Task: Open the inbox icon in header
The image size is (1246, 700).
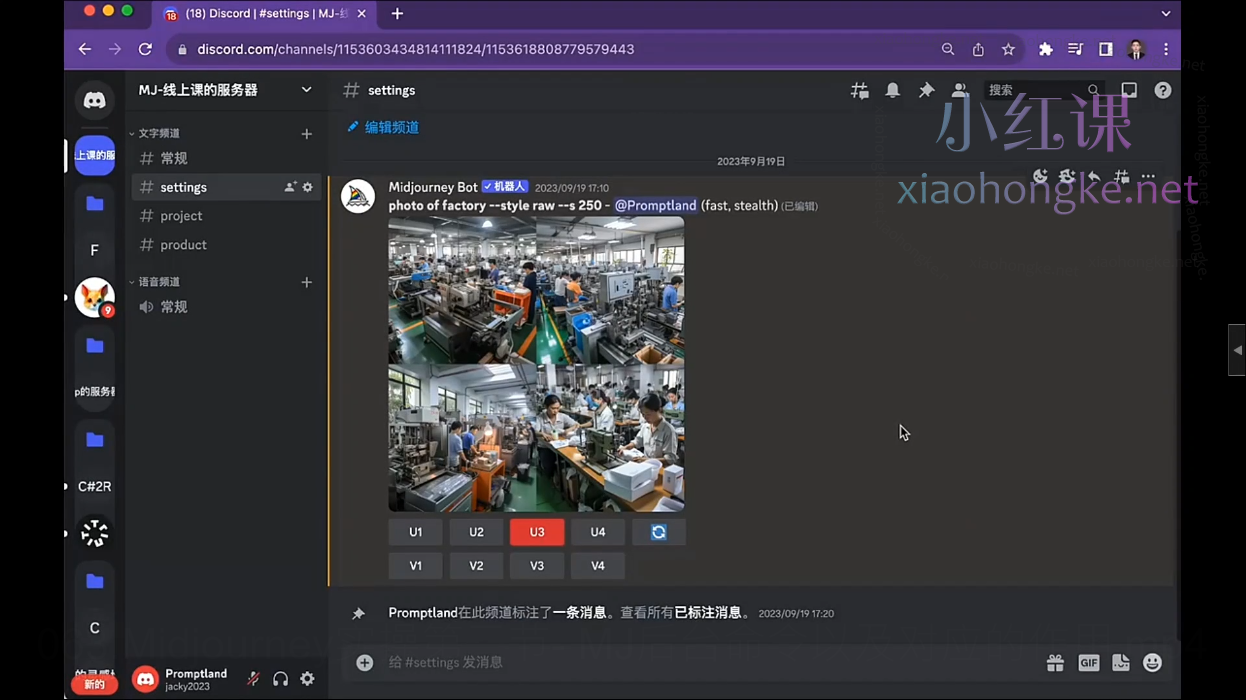Action: point(1129,90)
